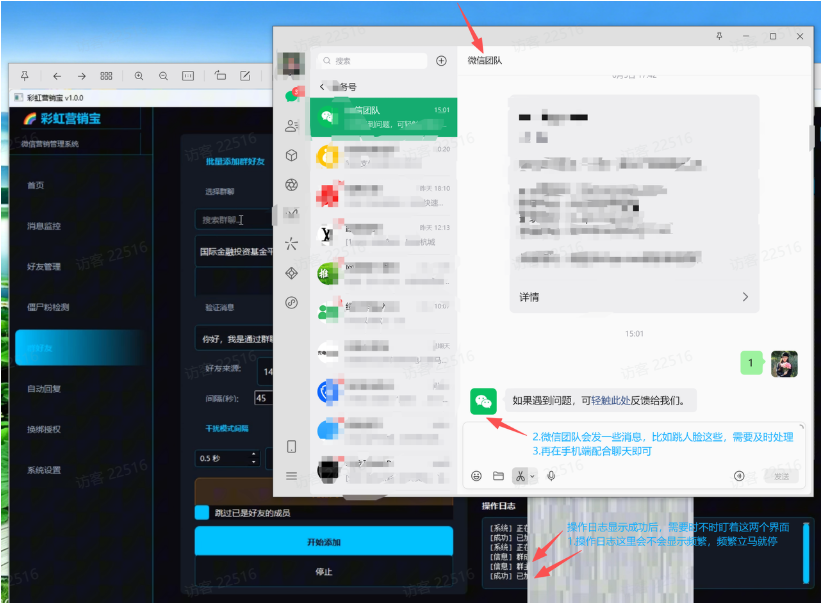821x603 pixels.
Task: Click the round icon left of Send button
Action: point(739,476)
